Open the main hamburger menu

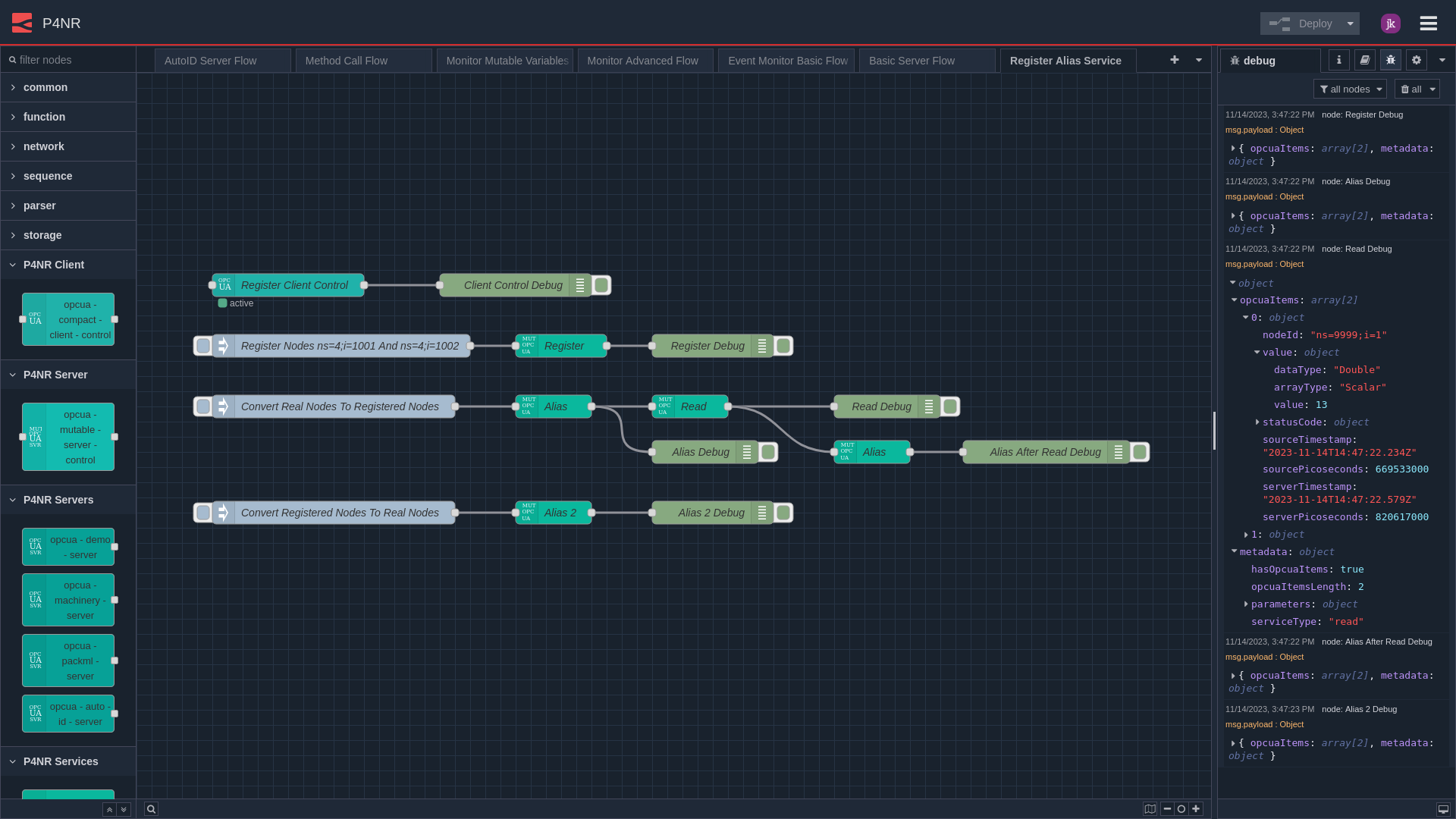(x=1429, y=23)
